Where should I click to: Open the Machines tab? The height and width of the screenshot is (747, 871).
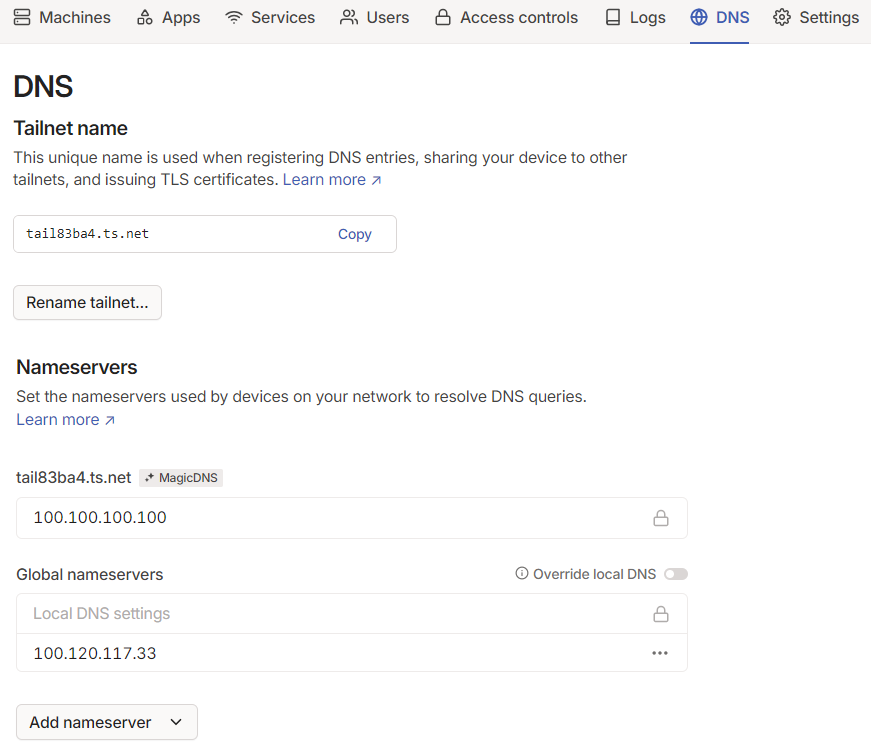(x=62, y=18)
